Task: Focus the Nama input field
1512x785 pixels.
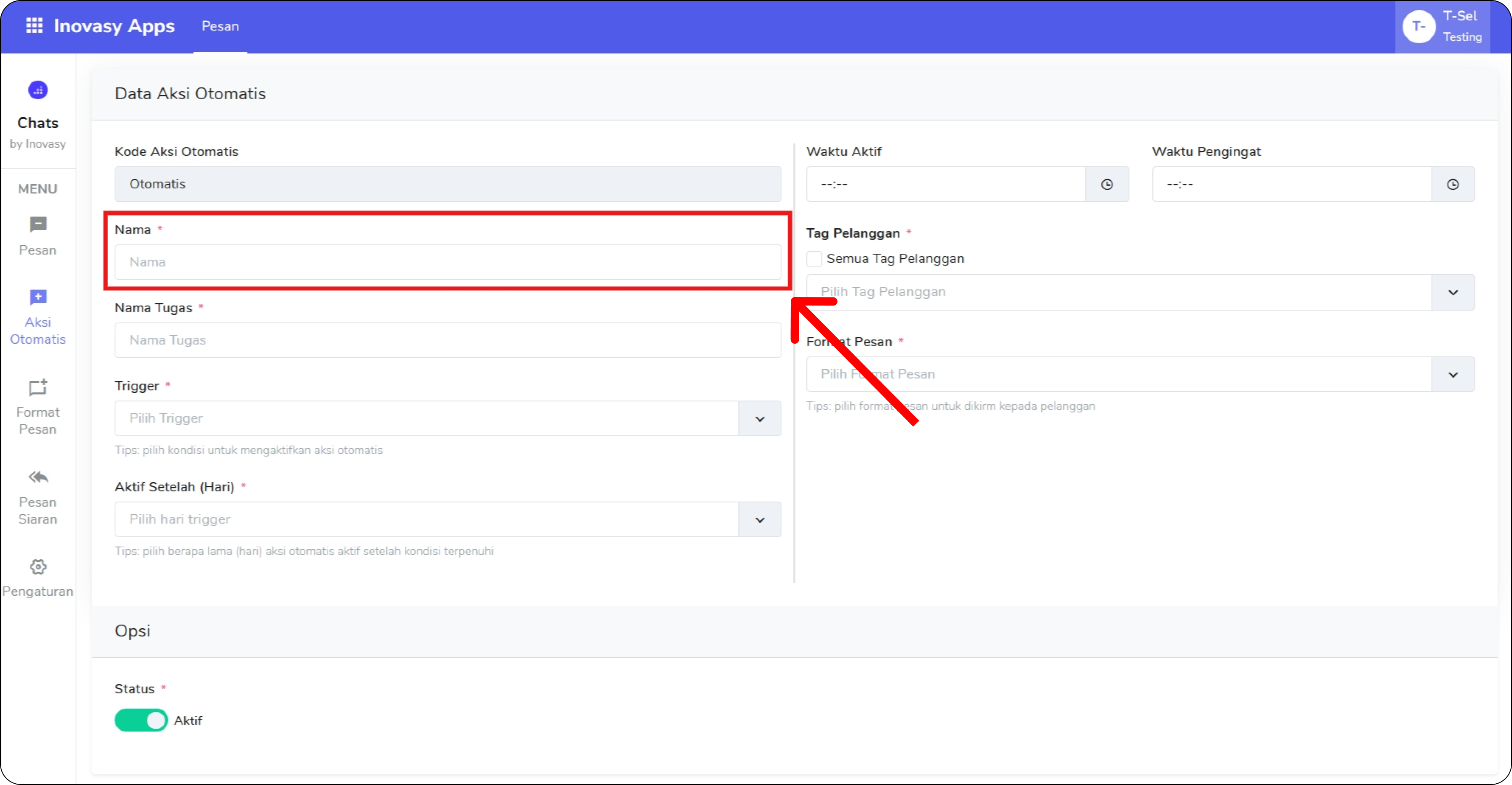Action: point(447,262)
